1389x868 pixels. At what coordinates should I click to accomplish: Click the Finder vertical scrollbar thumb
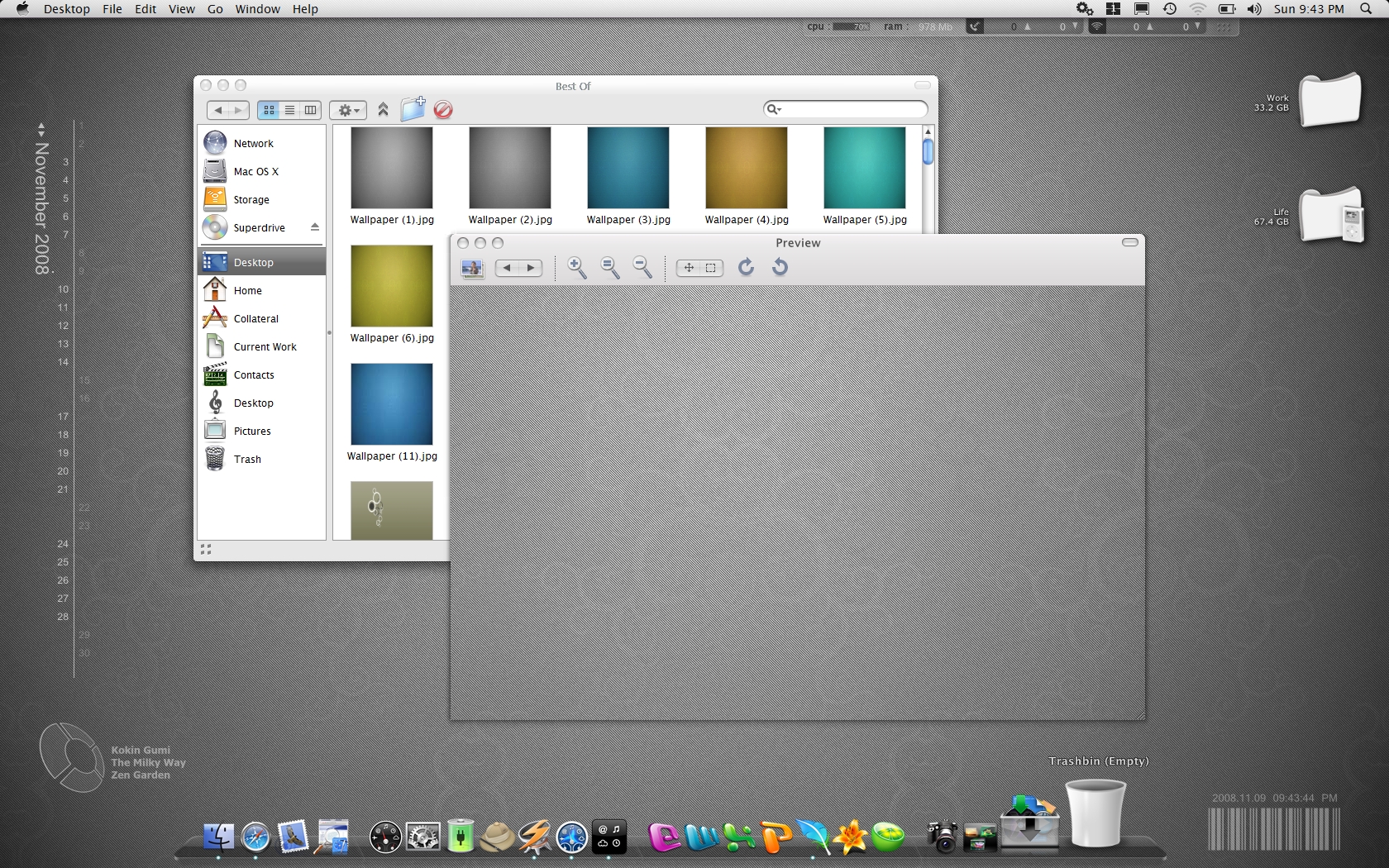click(928, 152)
